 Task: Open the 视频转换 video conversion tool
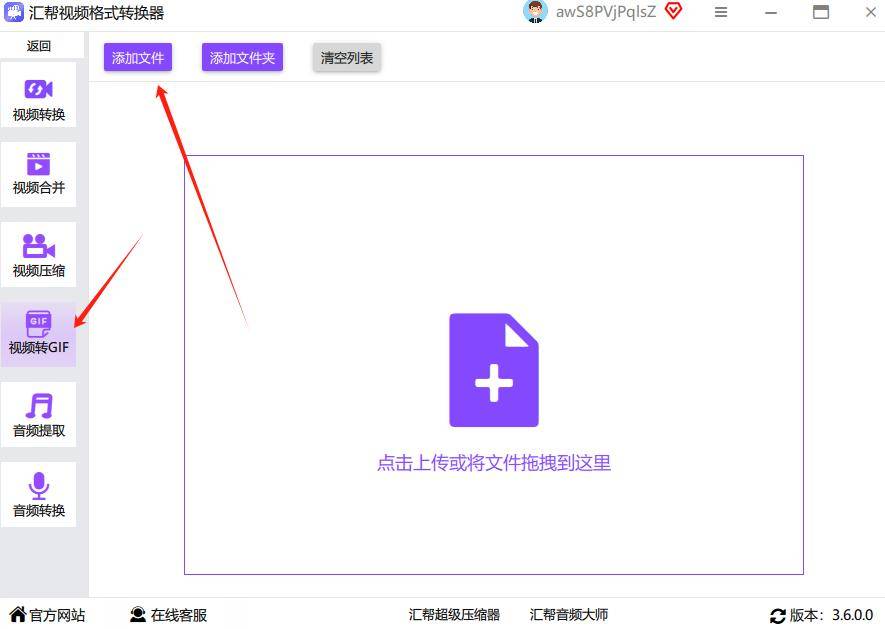[39, 100]
